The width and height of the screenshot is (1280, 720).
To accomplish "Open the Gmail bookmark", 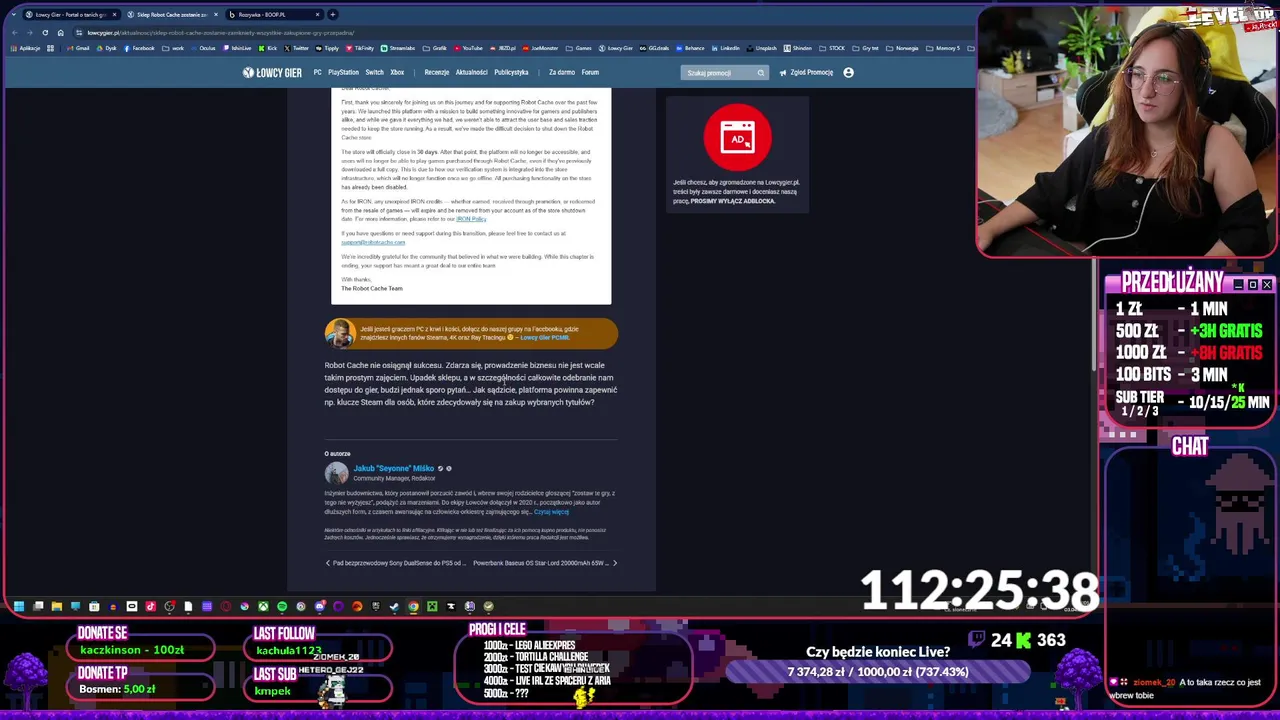I will 78,48.
